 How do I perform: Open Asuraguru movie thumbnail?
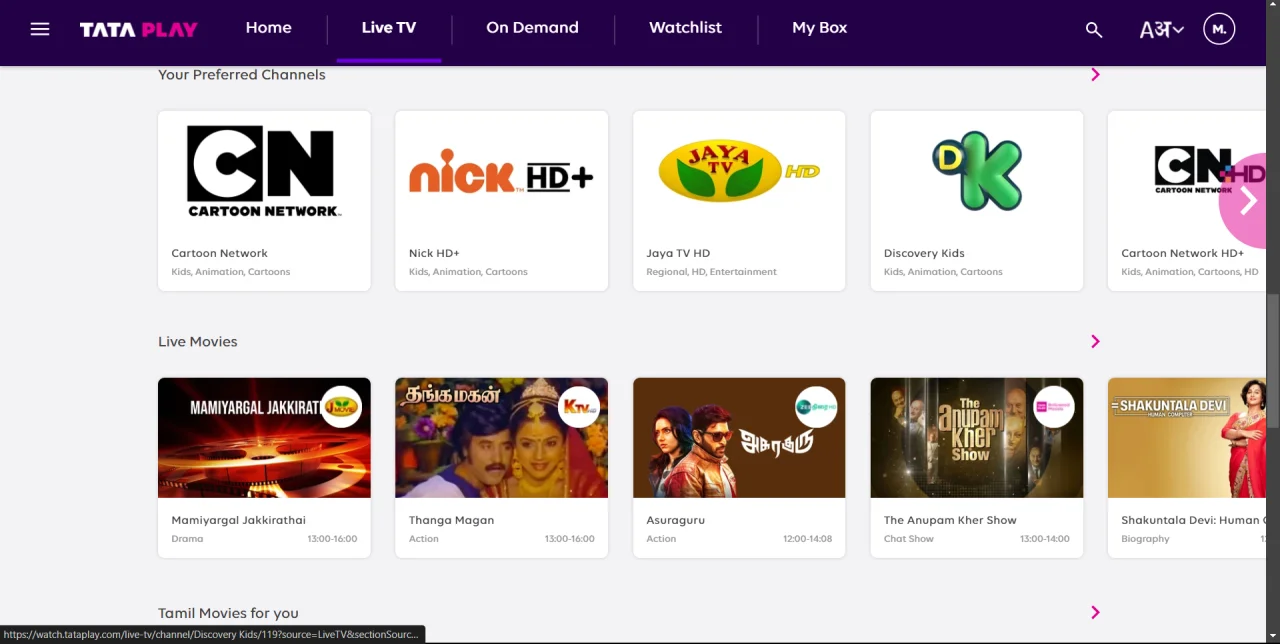[x=739, y=438]
